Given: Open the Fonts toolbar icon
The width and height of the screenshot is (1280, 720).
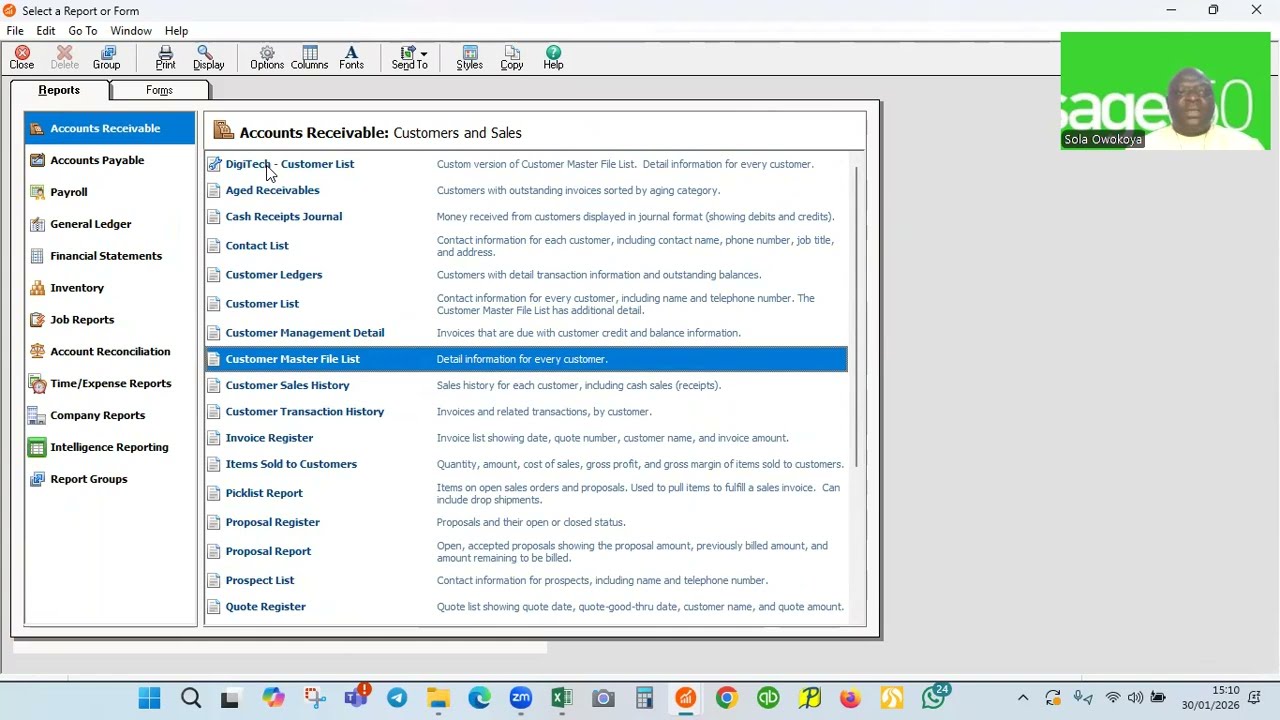Looking at the screenshot, I should coord(351,58).
